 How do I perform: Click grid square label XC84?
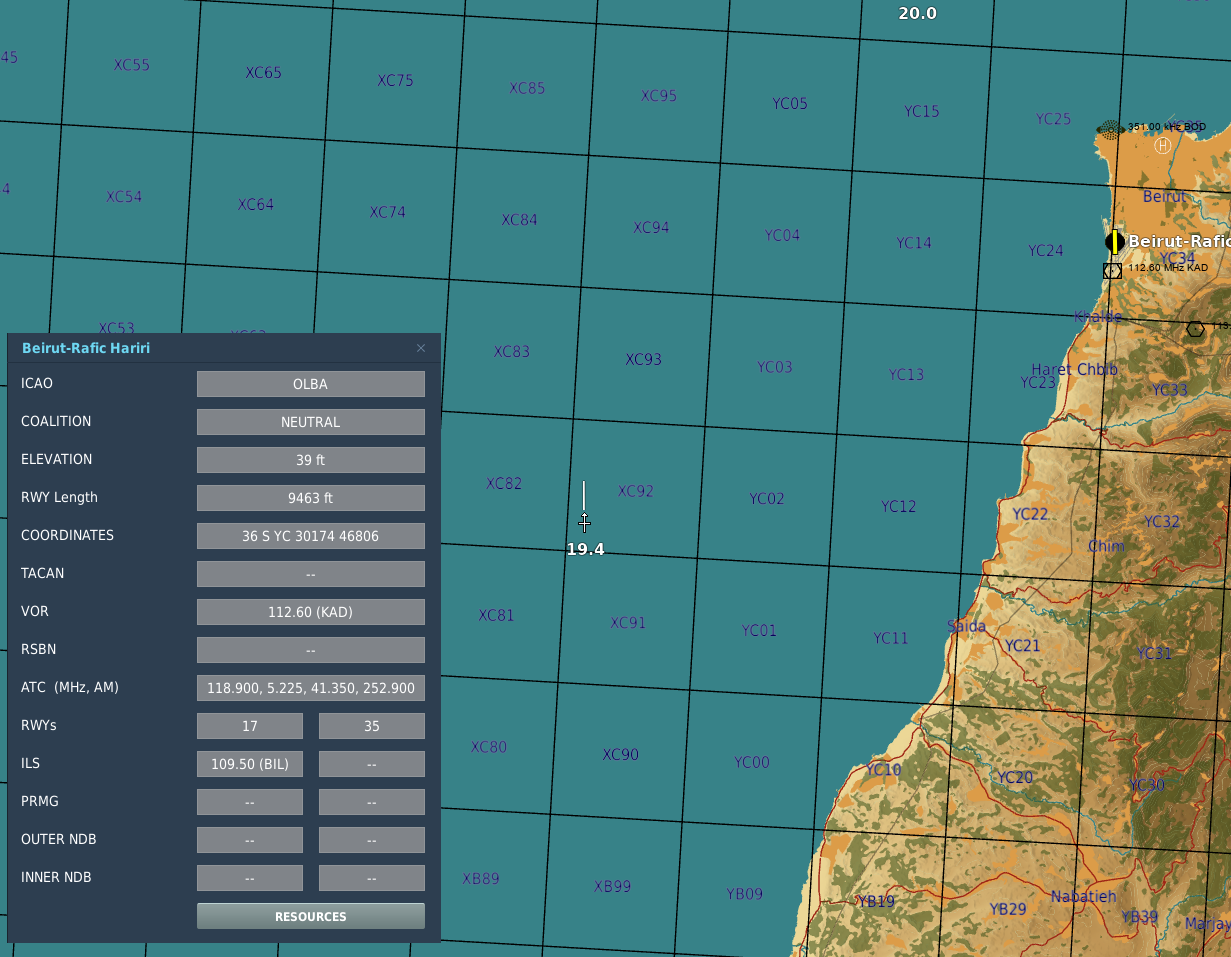tap(520, 219)
